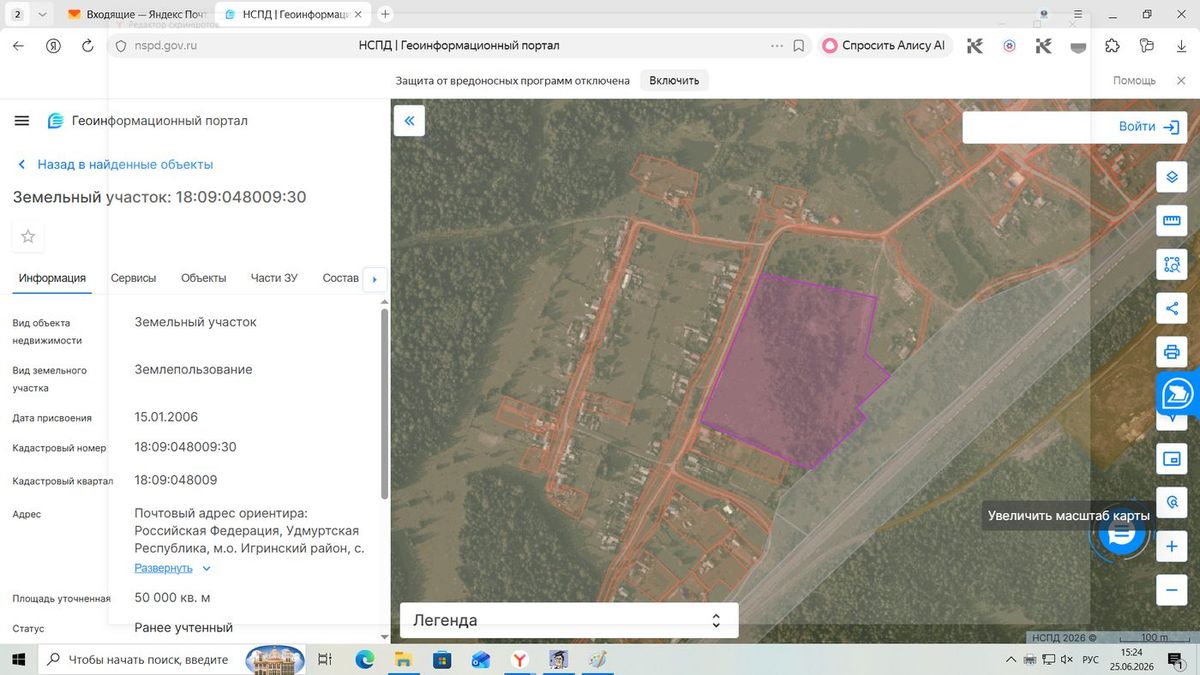Open the Windows Start menu
1200x675 pixels.
[x=18, y=659]
